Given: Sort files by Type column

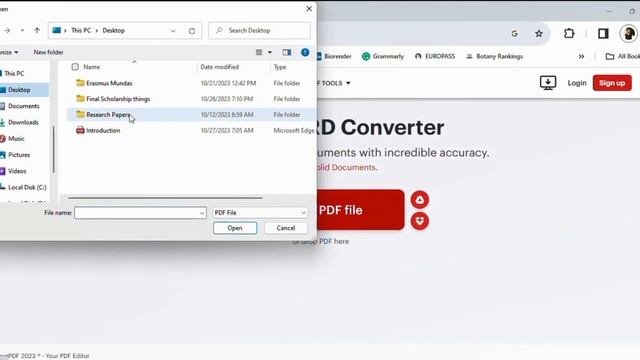Looking at the screenshot, I should (x=280, y=67).
